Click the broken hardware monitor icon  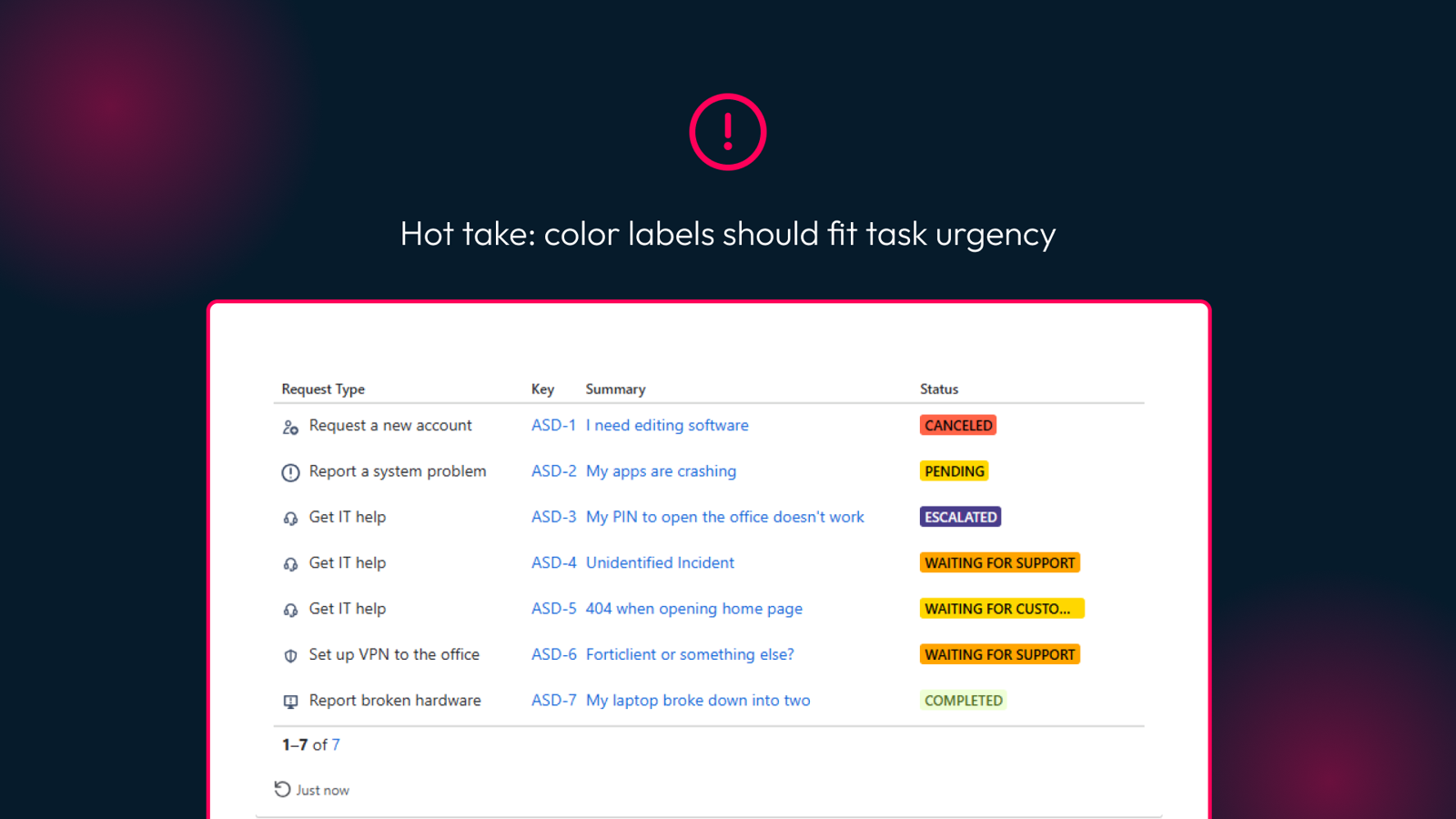(x=290, y=702)
